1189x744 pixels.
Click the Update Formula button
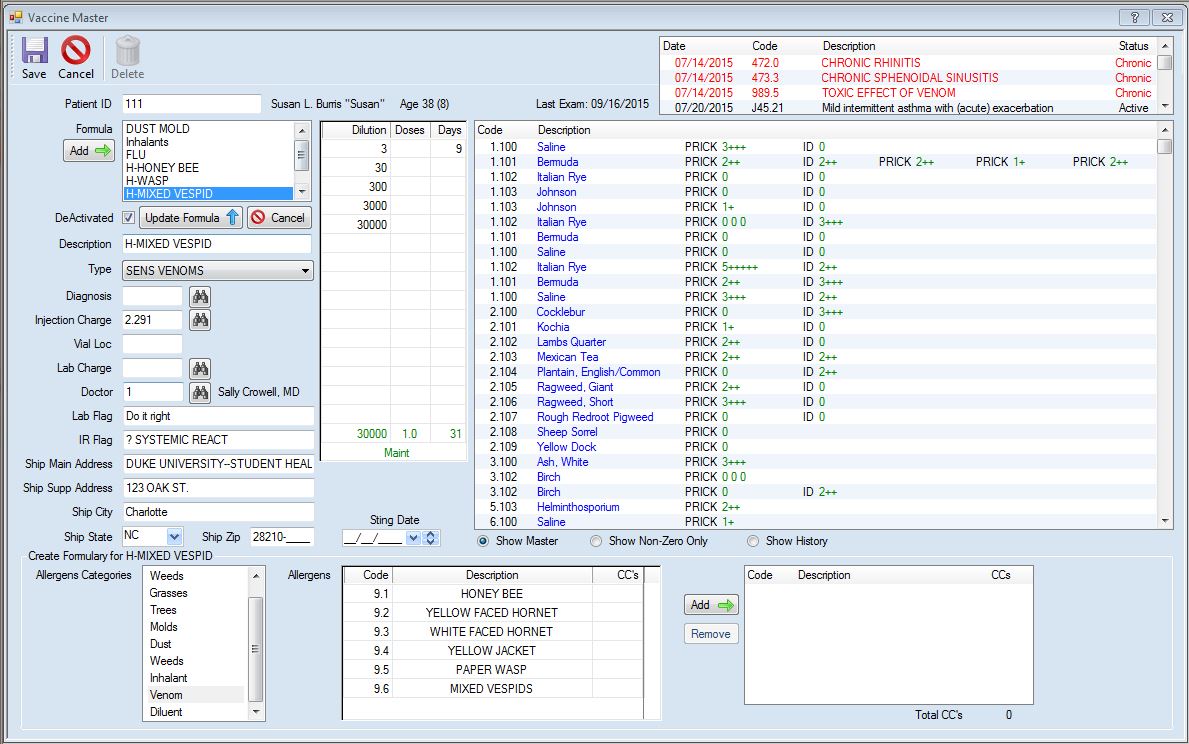click(x=191, y=218)
